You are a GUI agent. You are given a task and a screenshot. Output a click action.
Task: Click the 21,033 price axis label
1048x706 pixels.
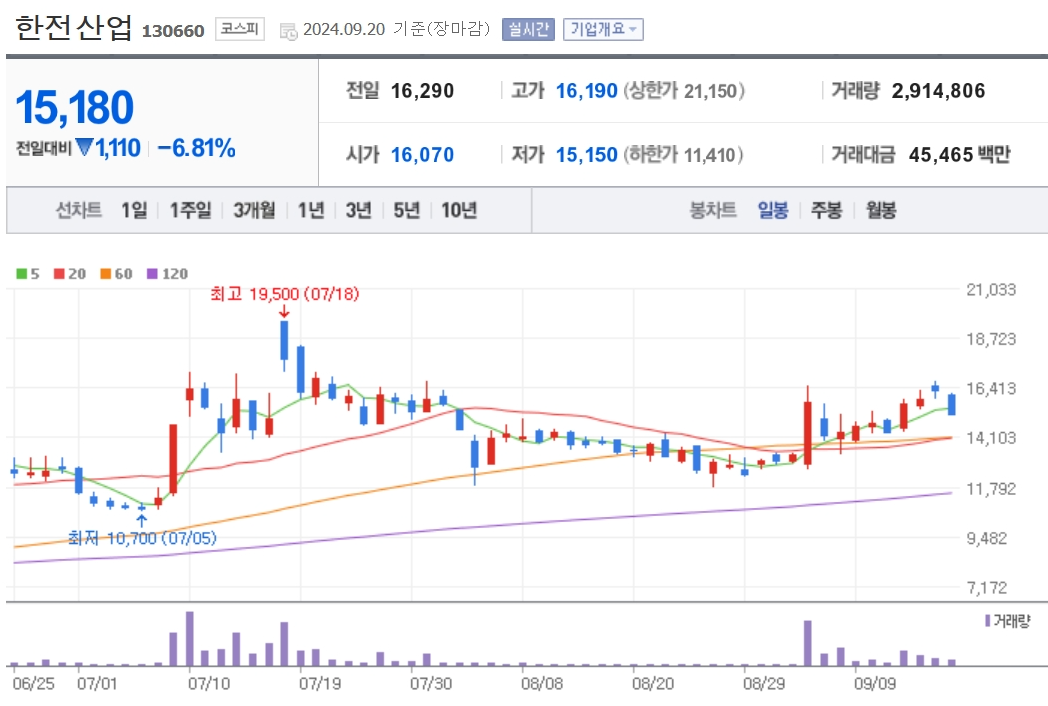[x=991, y=290]
